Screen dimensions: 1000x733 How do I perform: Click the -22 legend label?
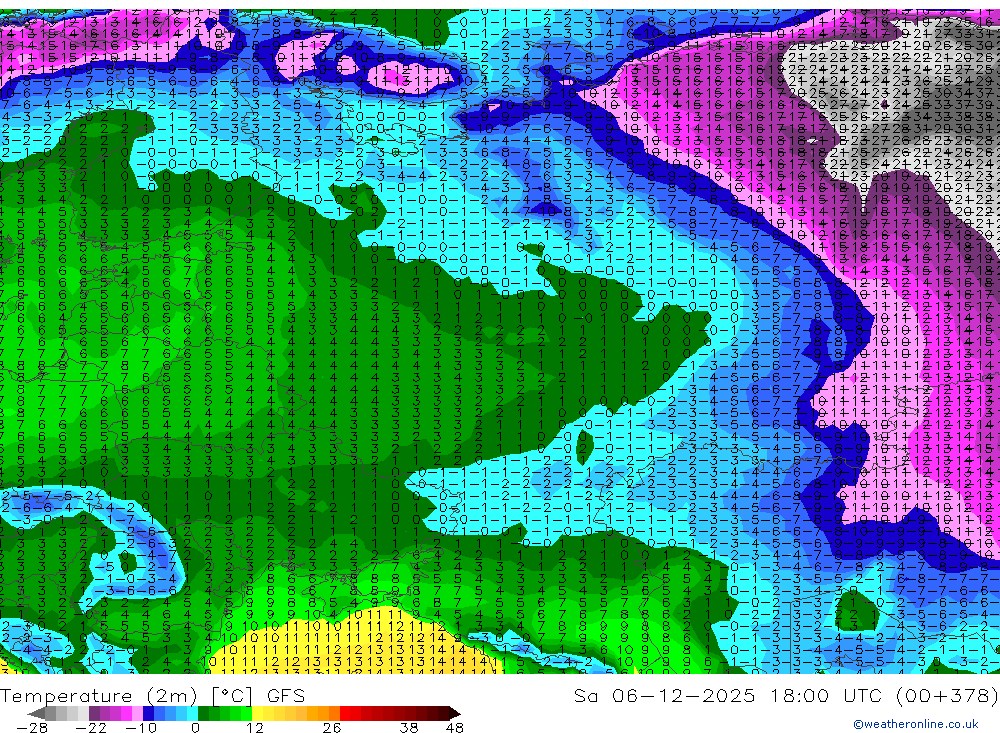click(x=91, y=727)
